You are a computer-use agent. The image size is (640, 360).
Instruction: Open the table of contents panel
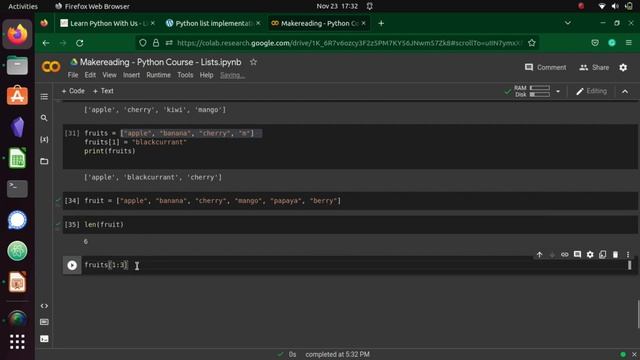[x=44, y=97]
